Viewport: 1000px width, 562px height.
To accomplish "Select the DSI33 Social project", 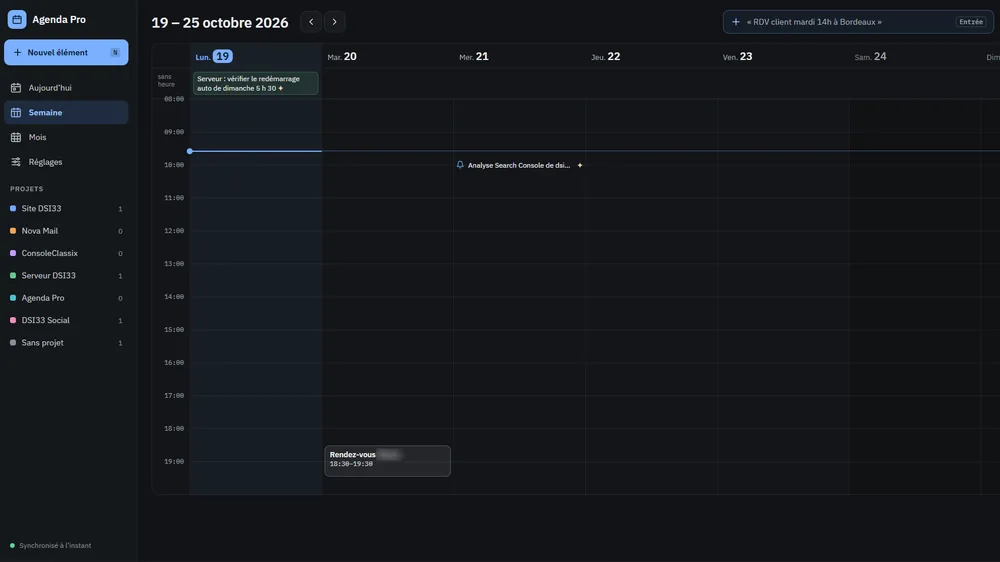I will coord(66,320).
